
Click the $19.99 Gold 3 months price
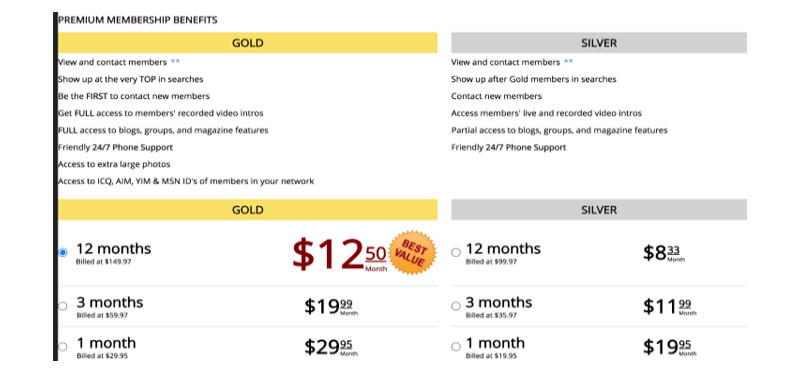tap(331, 307)
